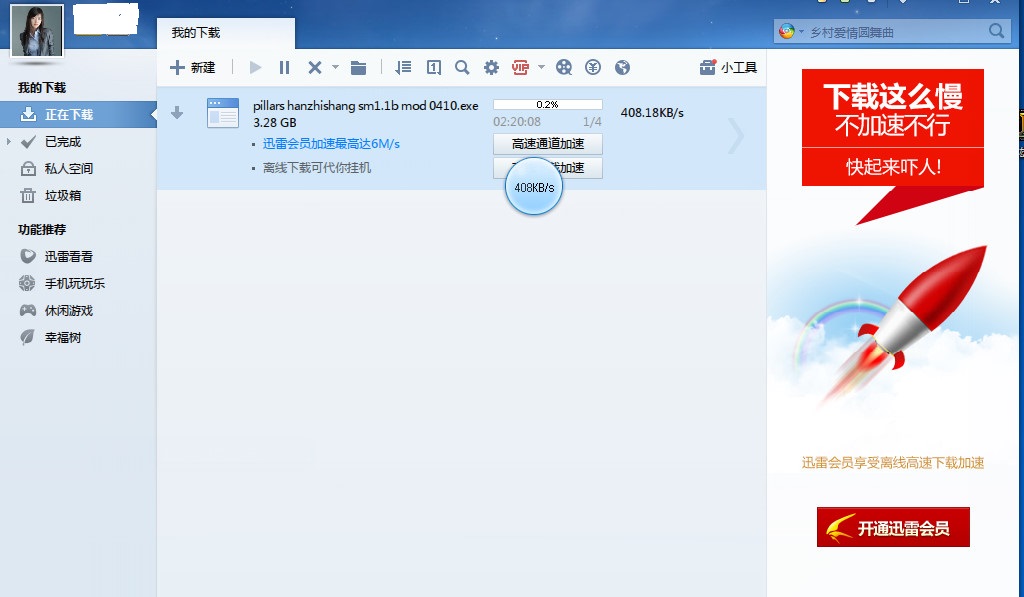Click the 开通迅雷会员 button
Screen dimensions: 1024x597
click(x=893, y=528)
